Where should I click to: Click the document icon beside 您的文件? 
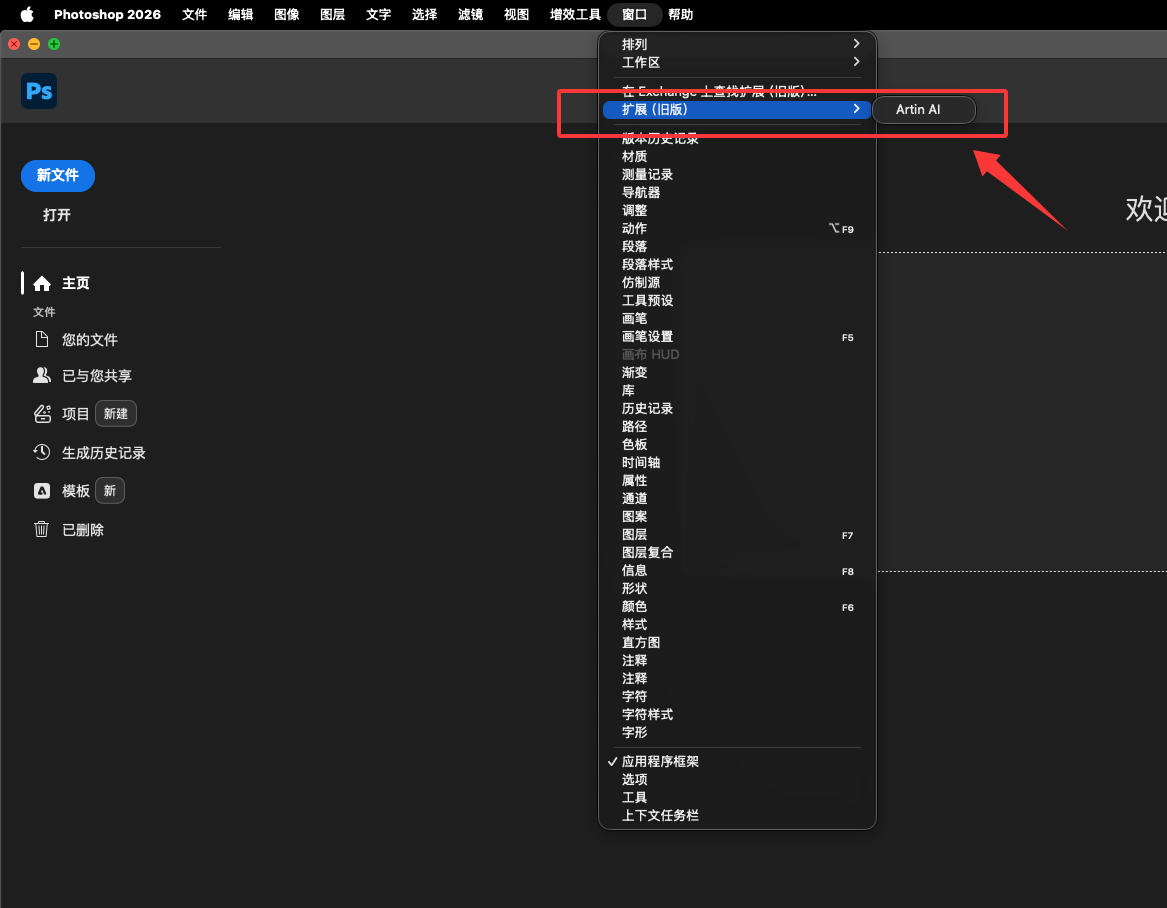[x=42, y=339]
